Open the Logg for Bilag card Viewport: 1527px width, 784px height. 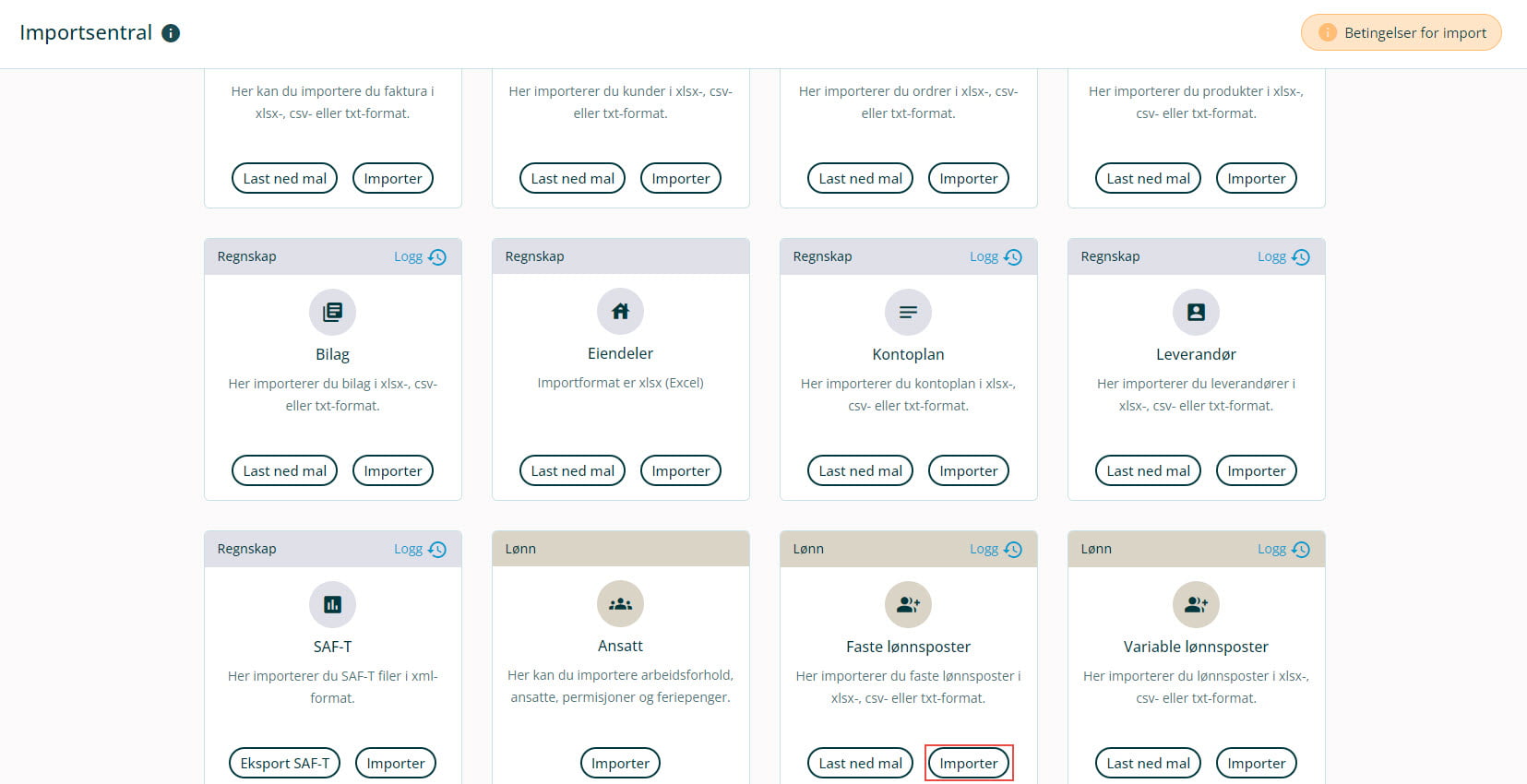point(420,256)
